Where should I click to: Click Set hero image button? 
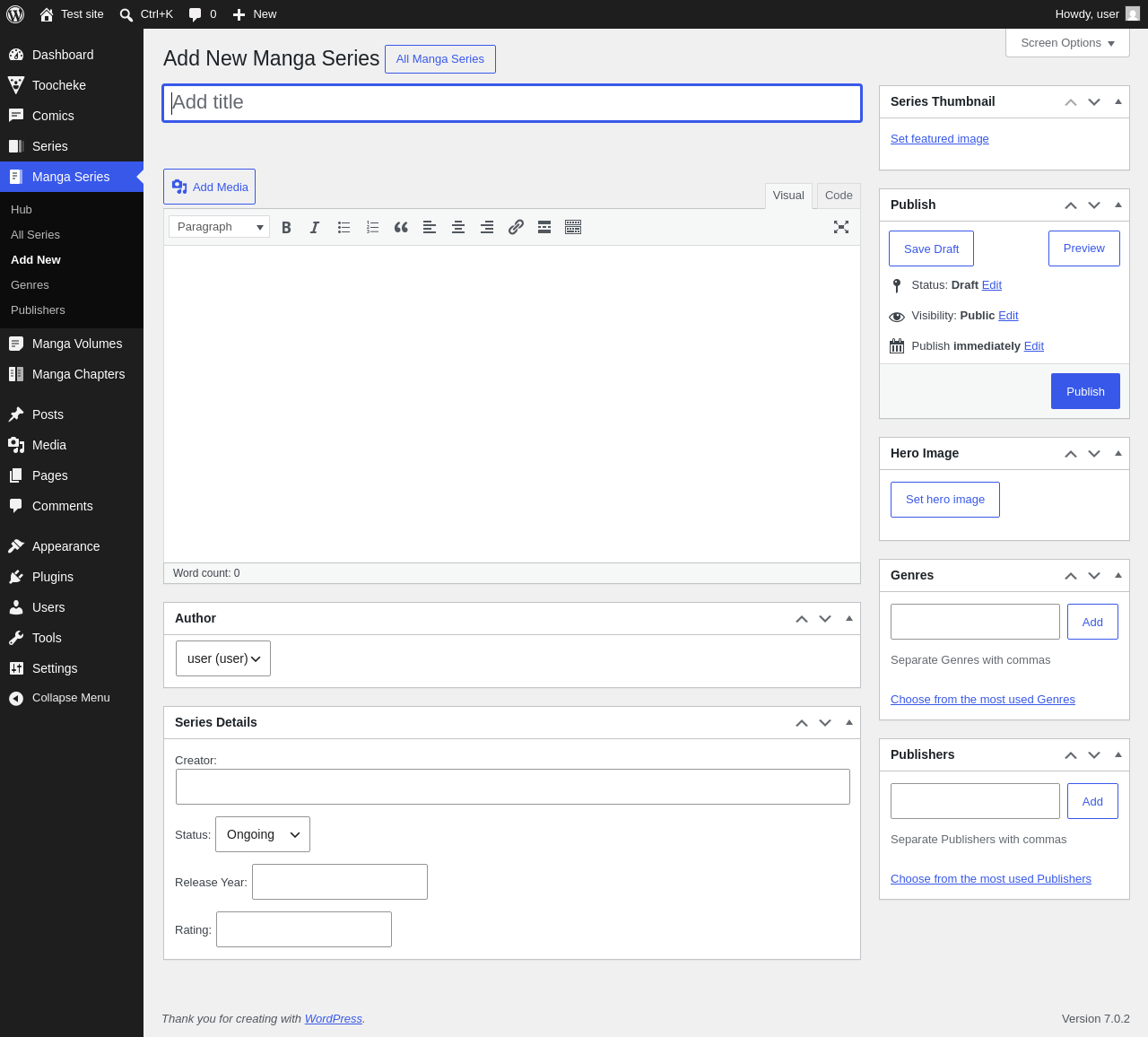(x=945, y=500)
